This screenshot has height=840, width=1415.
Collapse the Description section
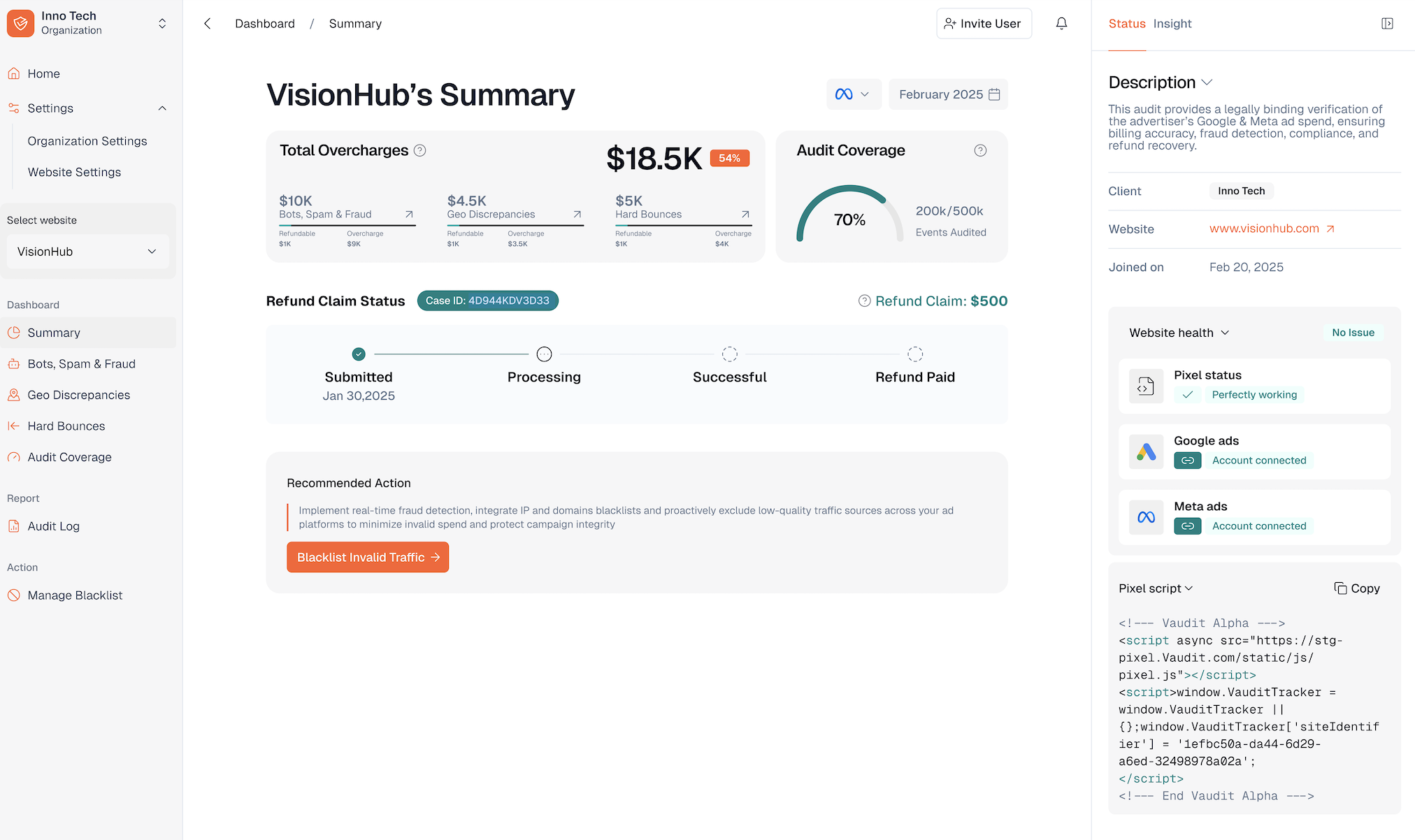[1207, 82]
